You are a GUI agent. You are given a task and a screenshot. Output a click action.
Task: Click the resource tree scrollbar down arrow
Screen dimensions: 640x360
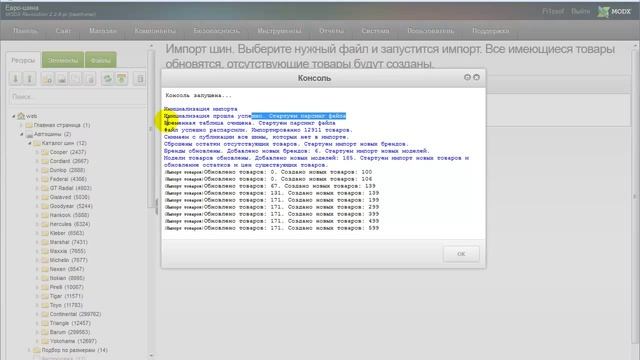151,356
